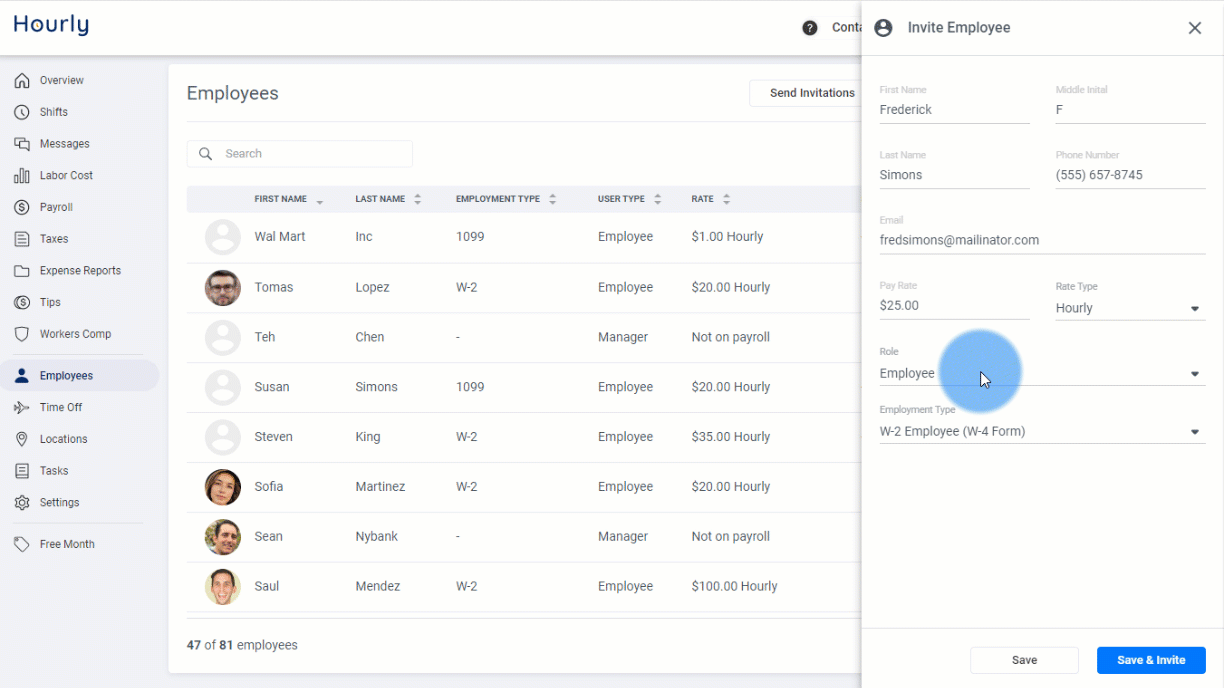Go to Expense Reports menu item
The image size is (1224, 688).
click(80, 271)
